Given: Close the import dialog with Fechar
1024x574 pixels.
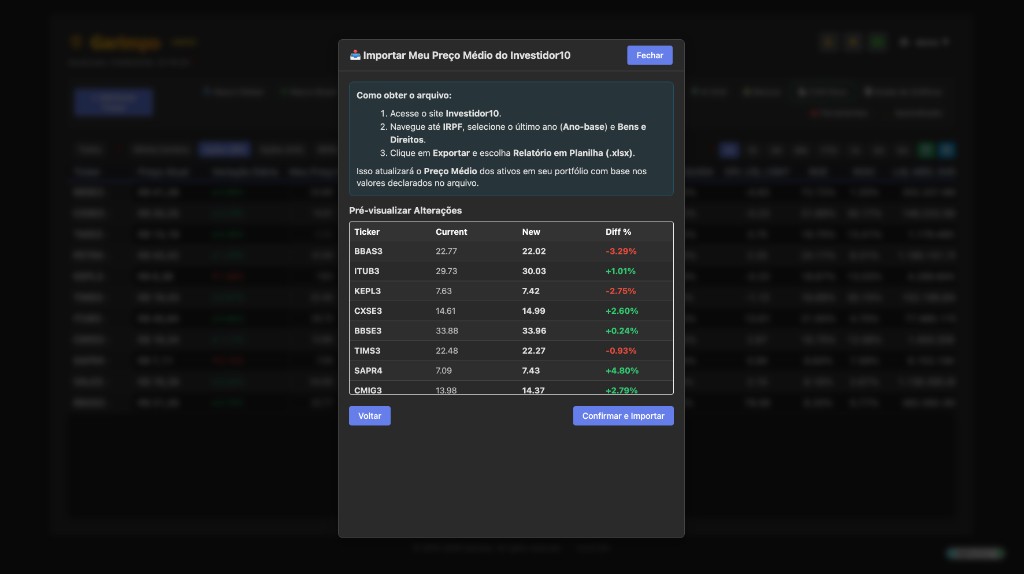Looking at the screenshot, I should tap(649, 56).
